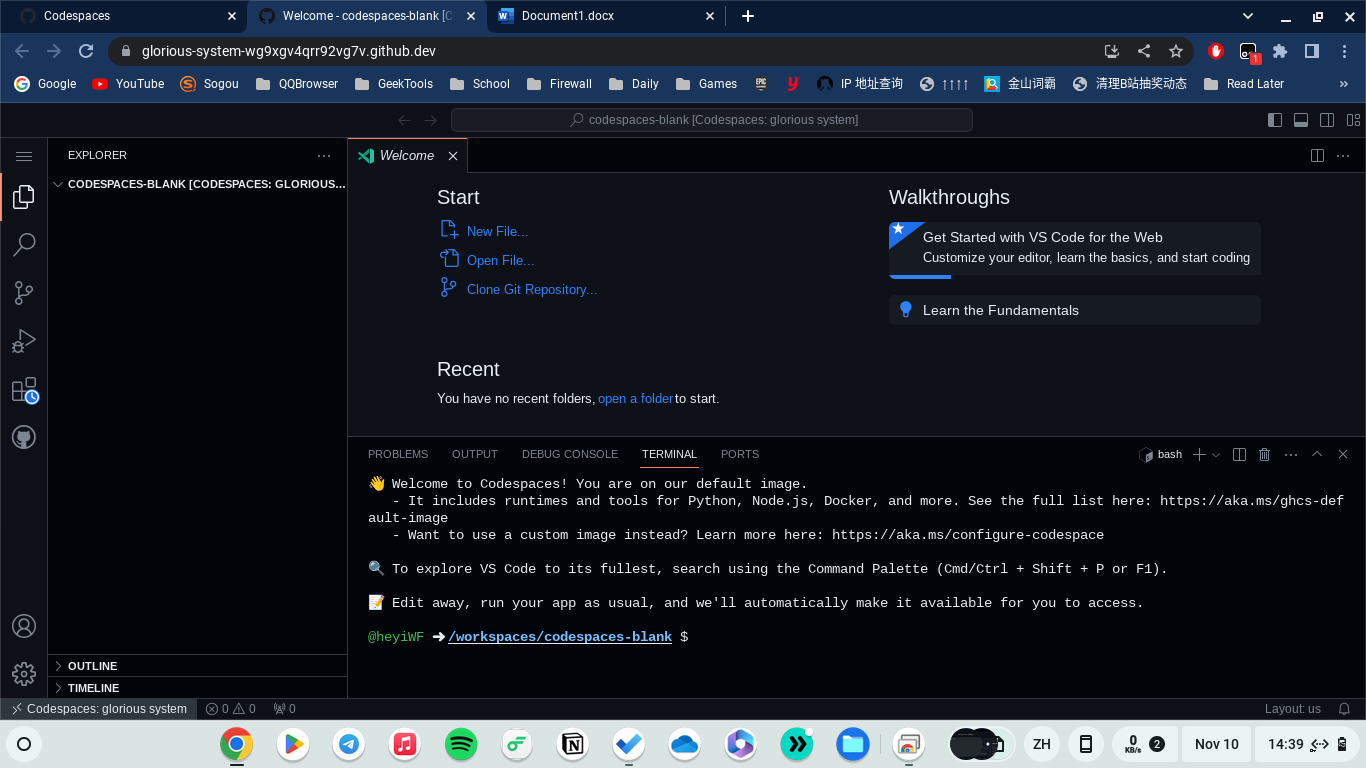The height and width of the screenshot is (768, 1366).
Task: Select the TERMINAL tab
Action: click(x=669, y=454)
